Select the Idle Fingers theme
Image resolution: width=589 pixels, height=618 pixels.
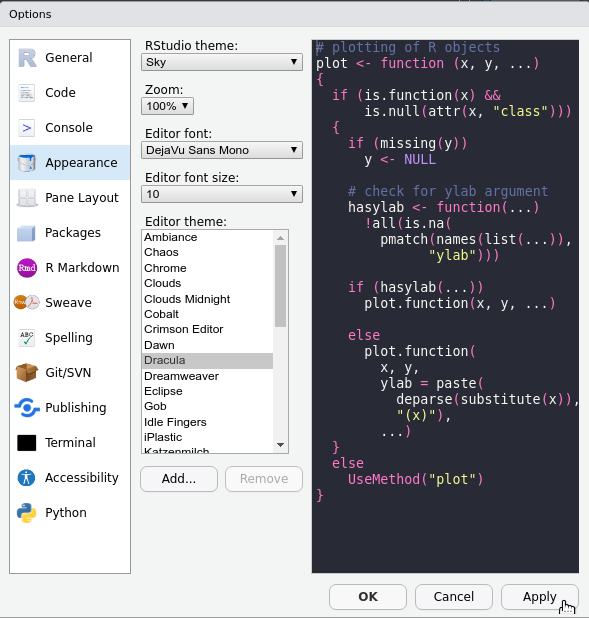point(207,423)
